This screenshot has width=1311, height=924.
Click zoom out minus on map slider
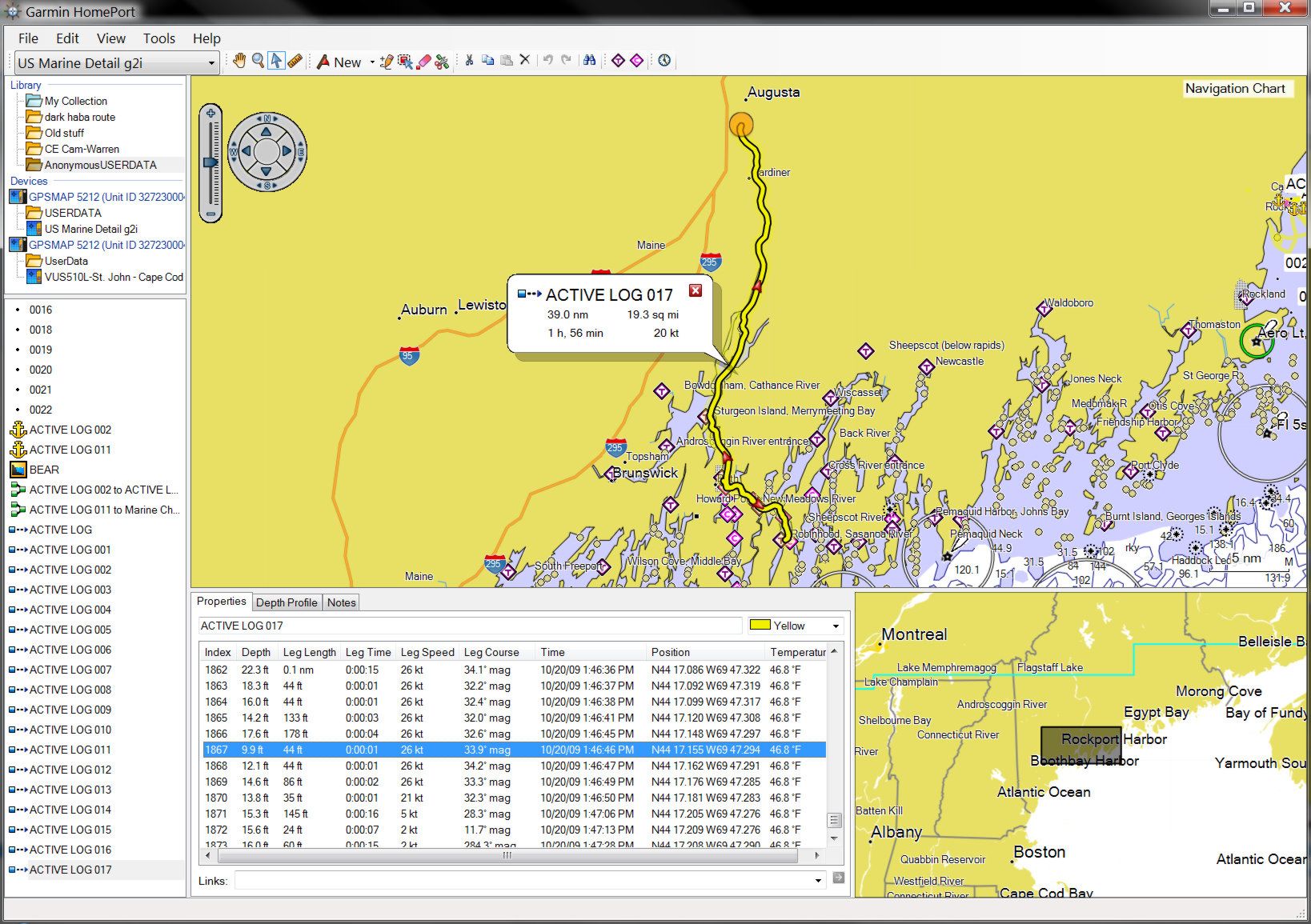(x=210, y=214)
